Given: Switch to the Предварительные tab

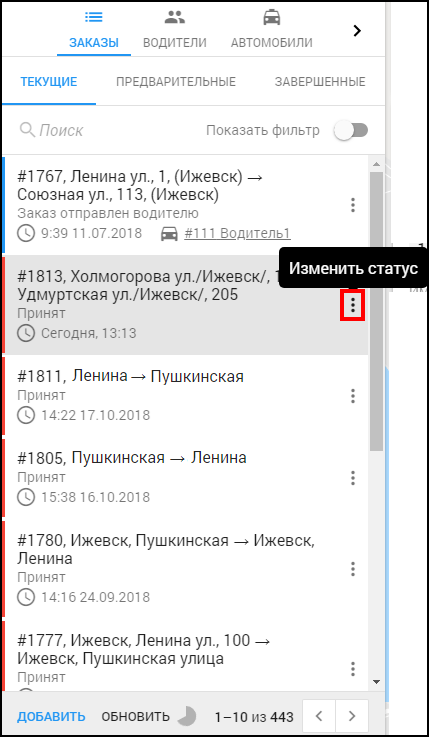Looking at the screenshot, I should point(176,82).
